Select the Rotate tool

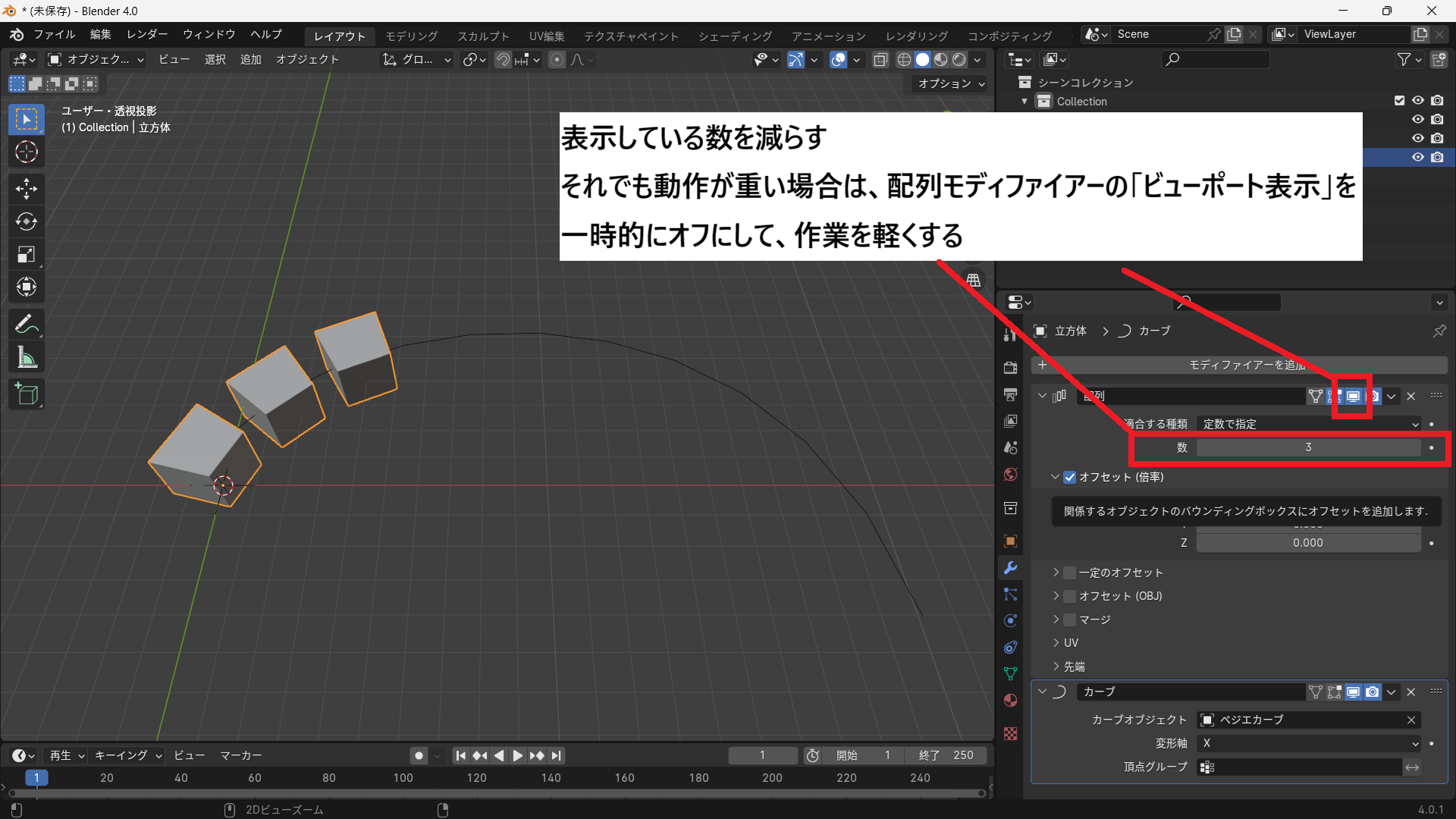(27, 221)
